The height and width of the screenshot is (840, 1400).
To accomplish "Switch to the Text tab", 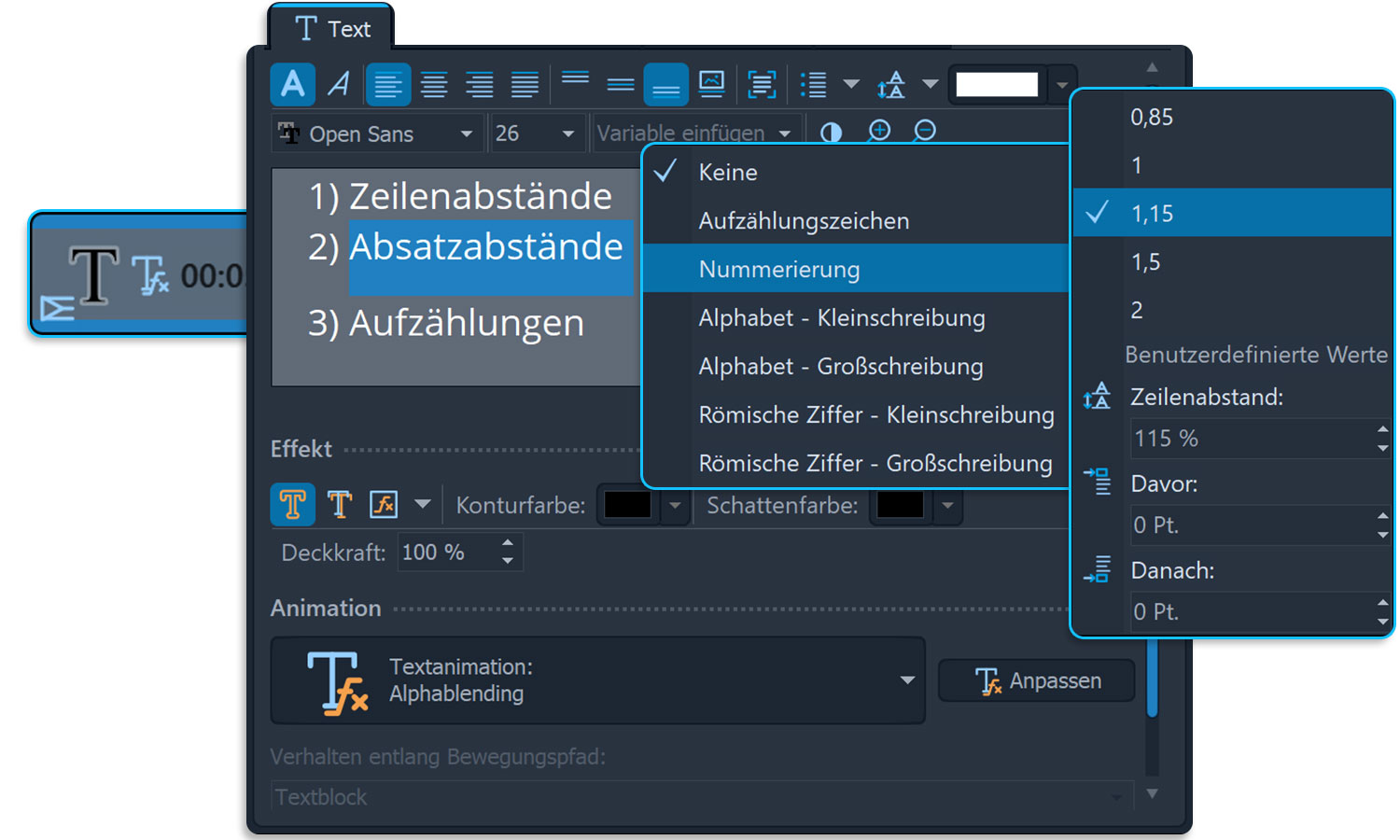I will (332, 29).
